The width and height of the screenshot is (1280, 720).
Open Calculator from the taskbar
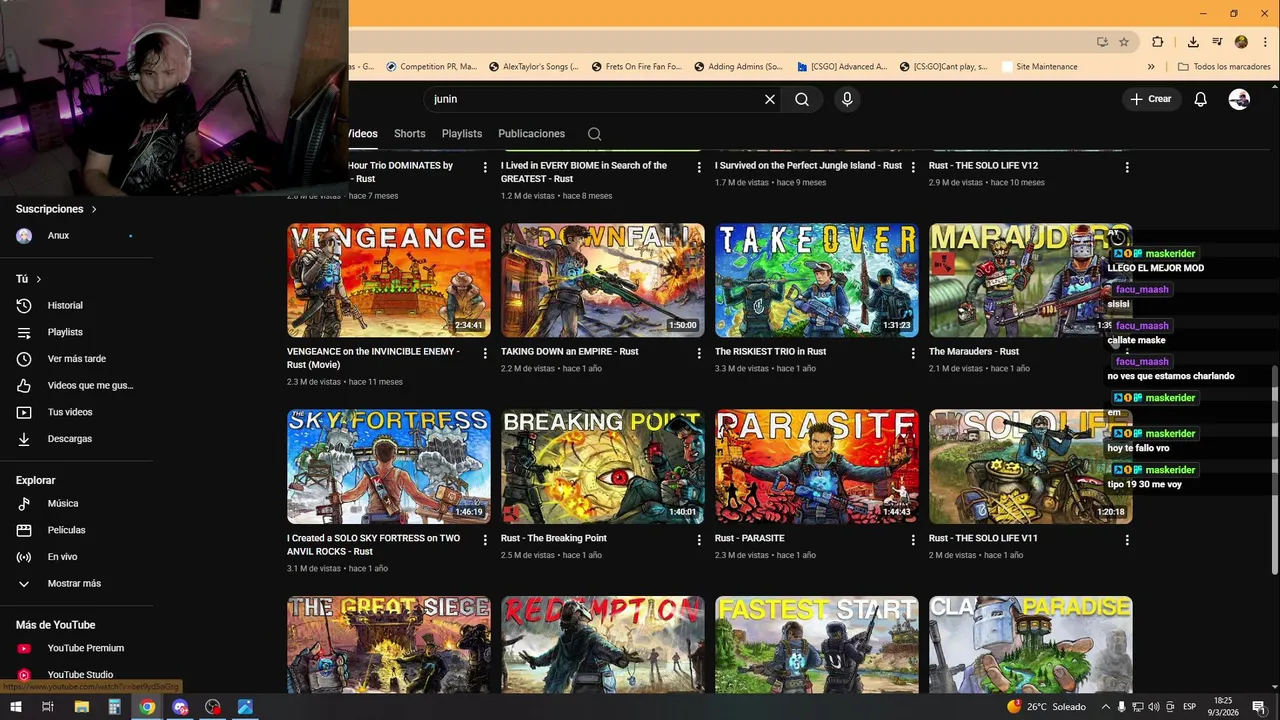(114, 707)
